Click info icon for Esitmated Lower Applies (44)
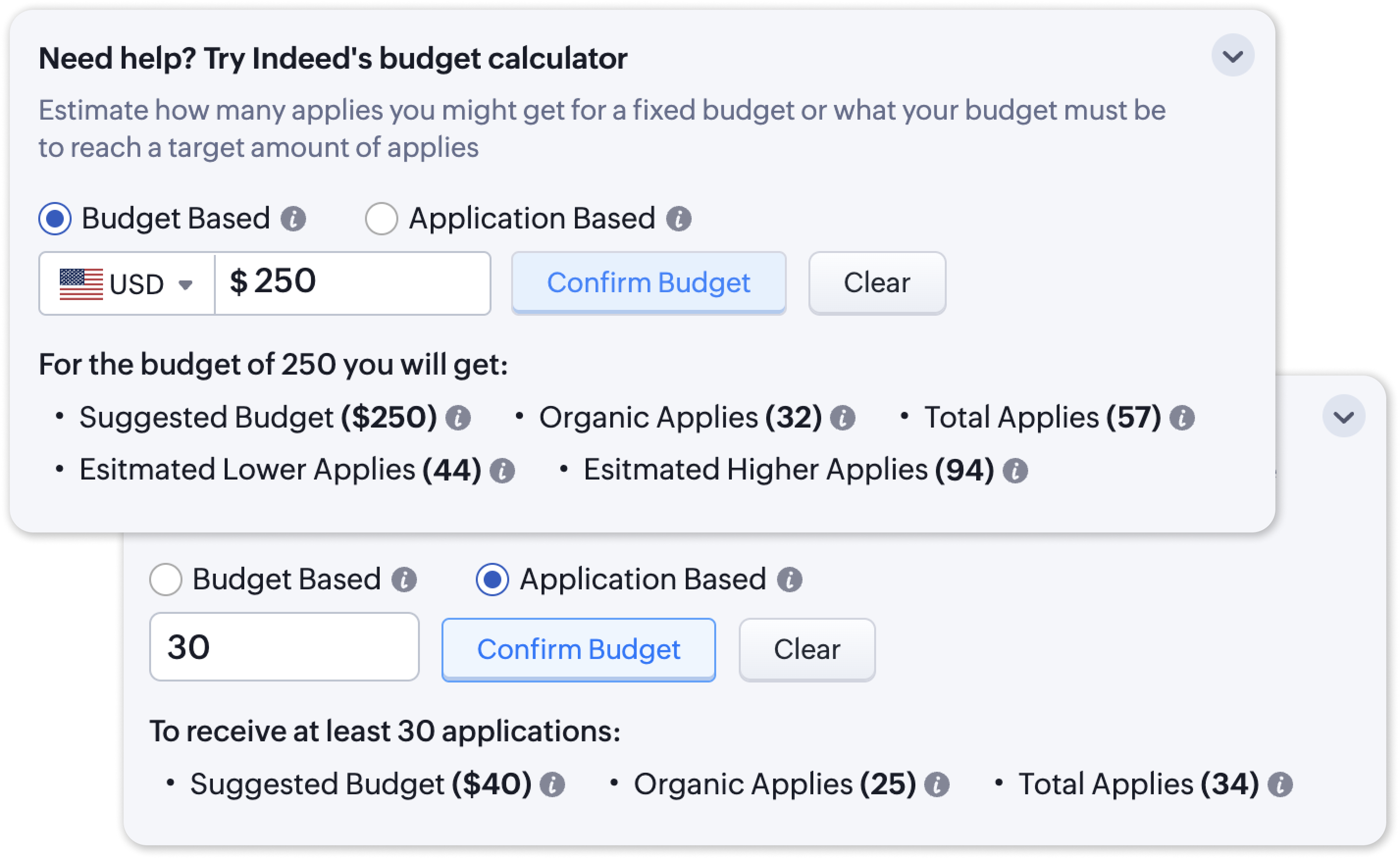The width and height of the screenshot is (1400, 859). coord(502,471)
